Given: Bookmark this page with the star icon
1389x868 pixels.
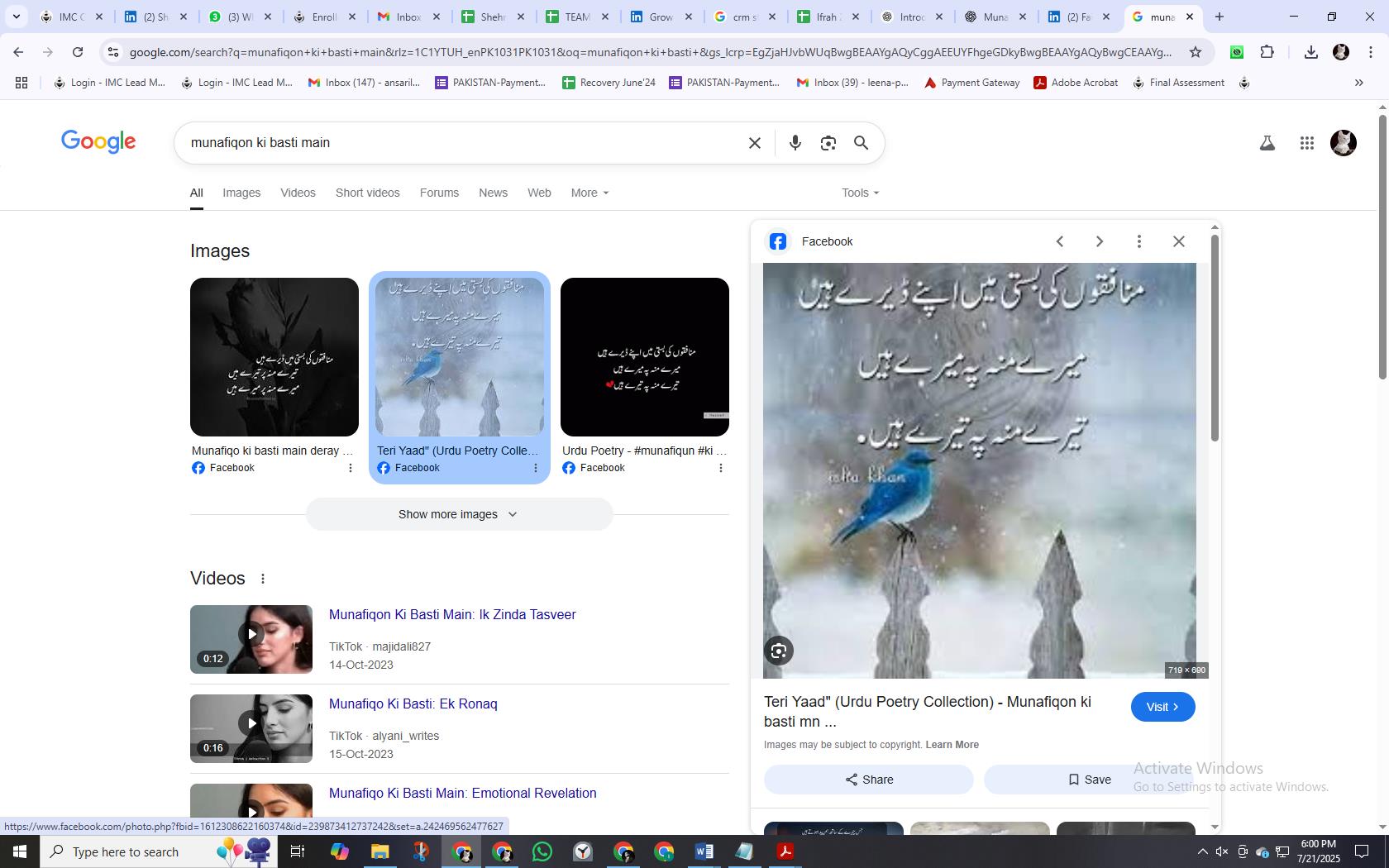Looking at the screenshot, I should tap(1195, 52).
